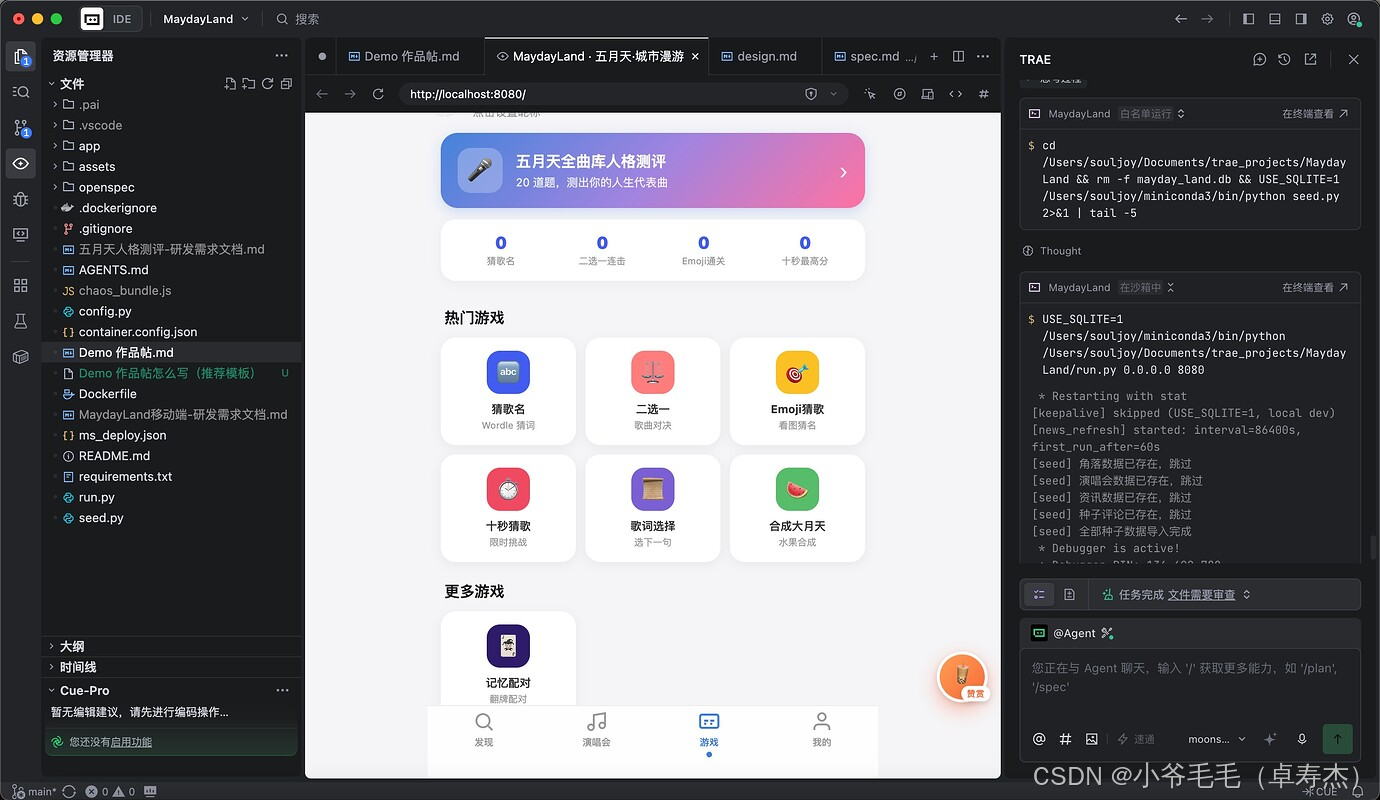Open the 白名单运行 run mode dropdown
1380x800 pixels.
coord(1152,114)
